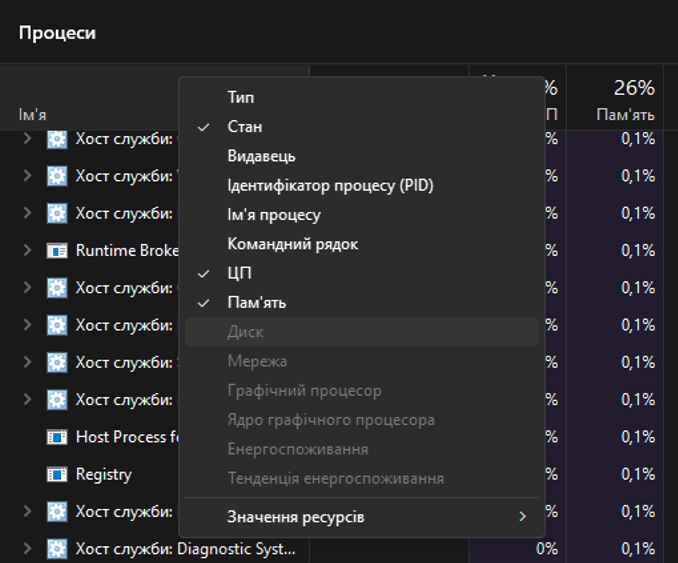The width and height of the screenshot is (678, 563).
Task: Uncheck the Стан column option
Action: click(245, 127)
